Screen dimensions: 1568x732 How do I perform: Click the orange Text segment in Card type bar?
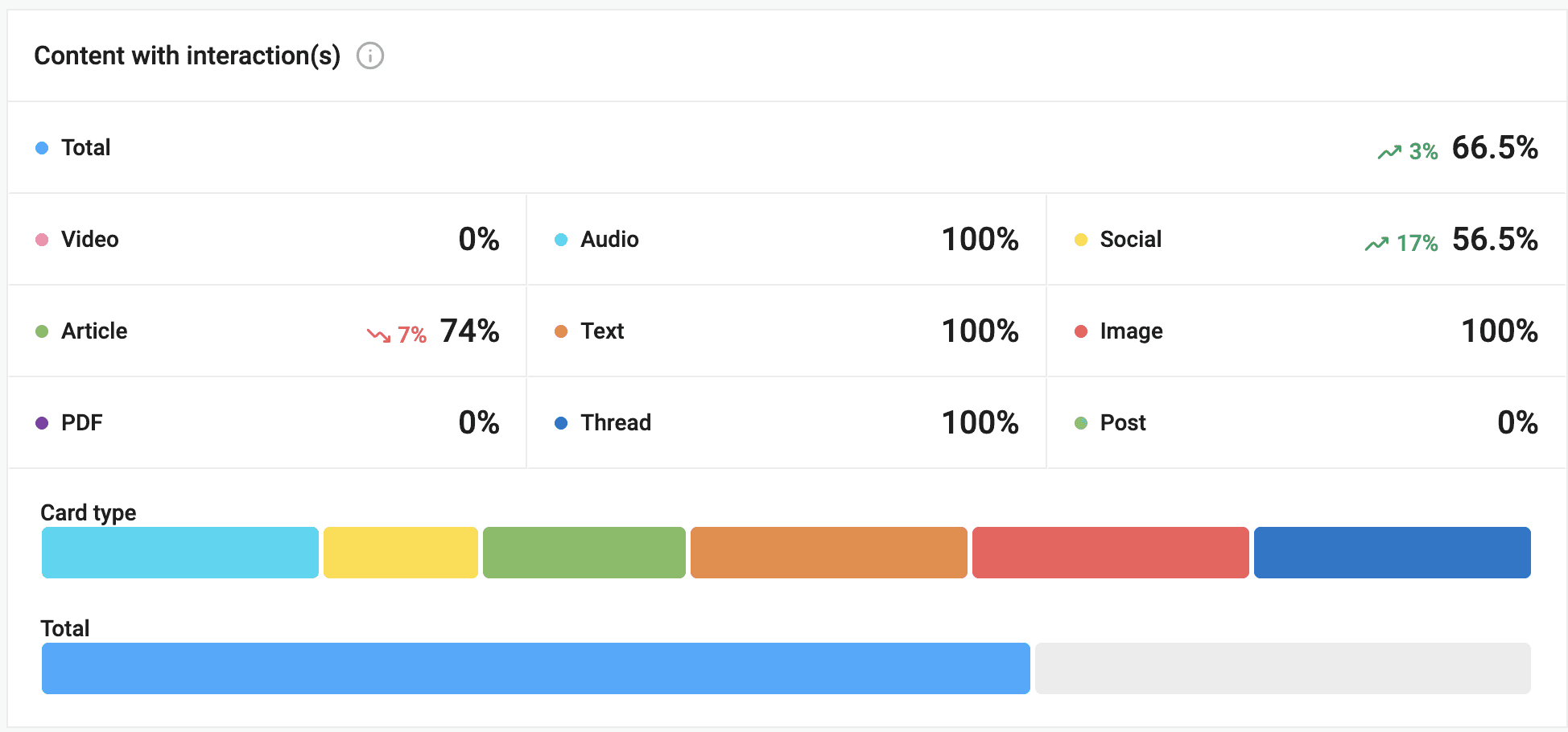pyautogui.click(x=829, y=553)
